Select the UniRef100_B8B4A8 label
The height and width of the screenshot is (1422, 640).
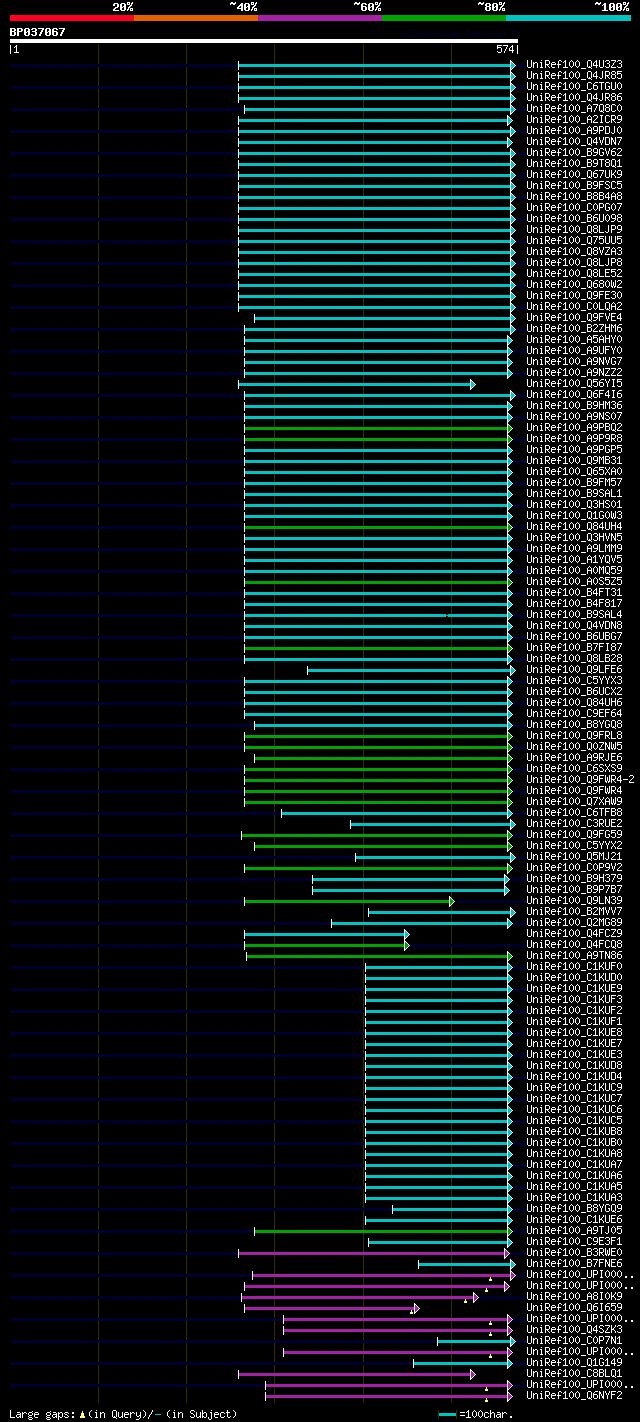(574, 196)
